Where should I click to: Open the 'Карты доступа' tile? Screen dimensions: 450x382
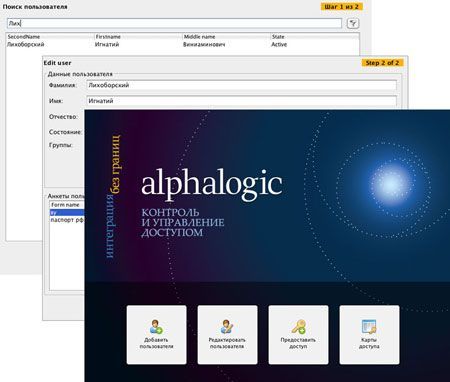[369, 335]
